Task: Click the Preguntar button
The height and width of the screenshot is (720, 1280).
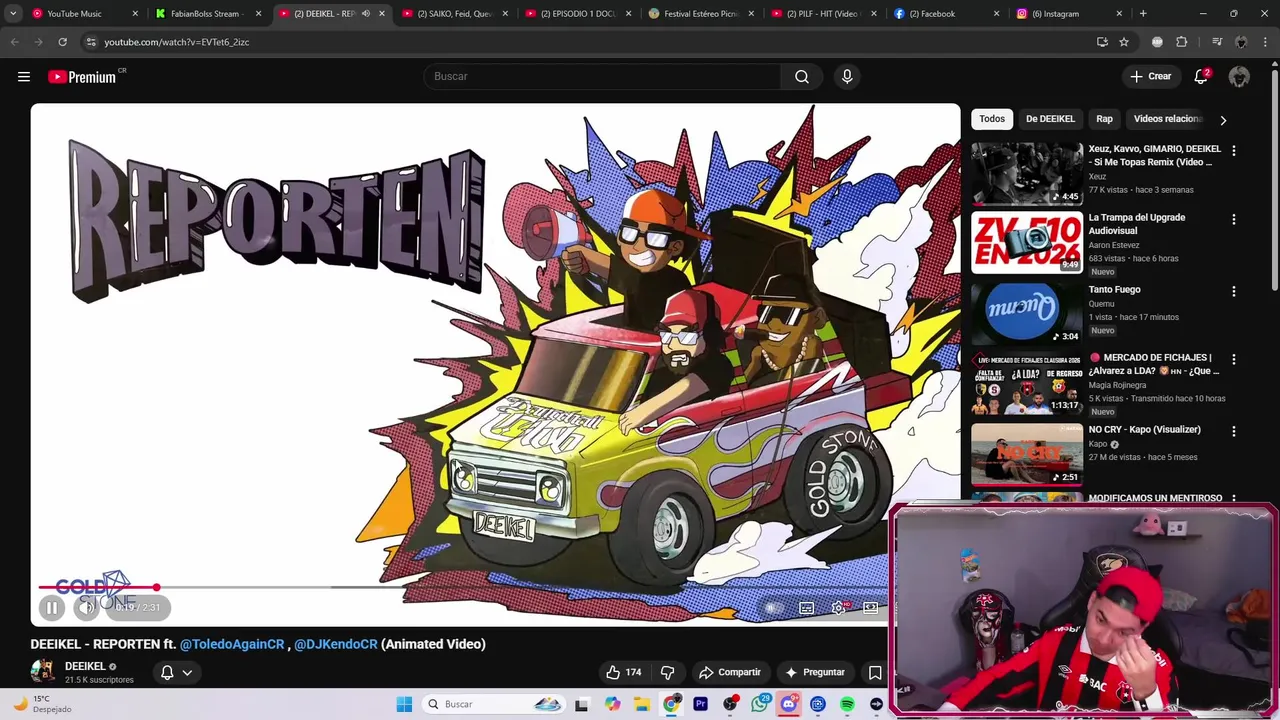Action: click(x=815, y=672)
